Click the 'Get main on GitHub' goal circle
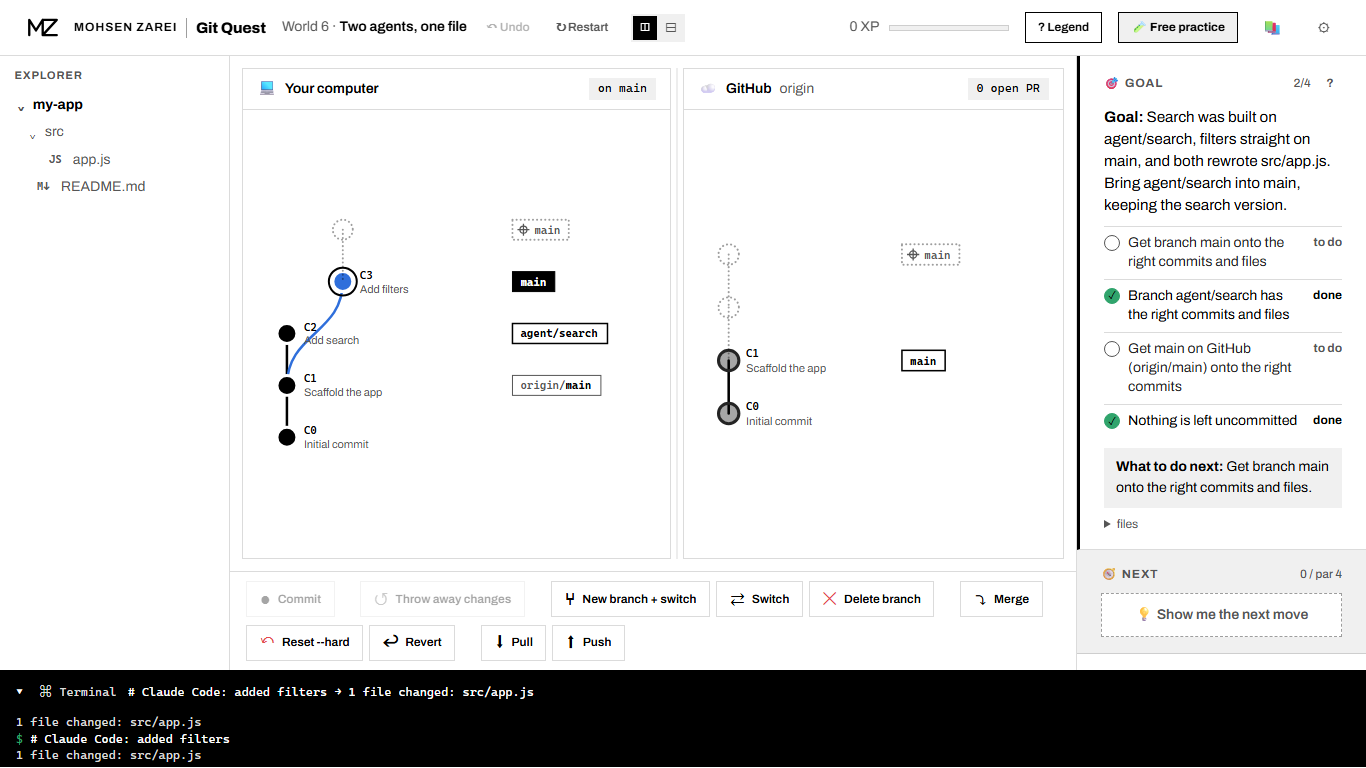The image size is (1366, 768). point(1112,349)
